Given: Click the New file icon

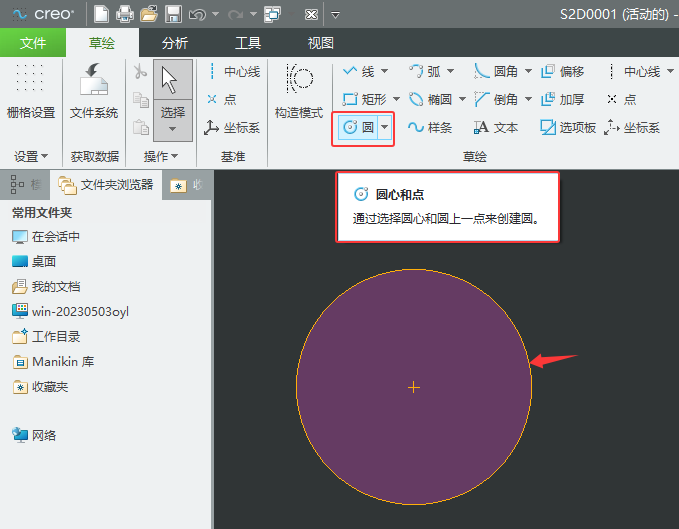Looking at the screenshot, I should point(101,14).
